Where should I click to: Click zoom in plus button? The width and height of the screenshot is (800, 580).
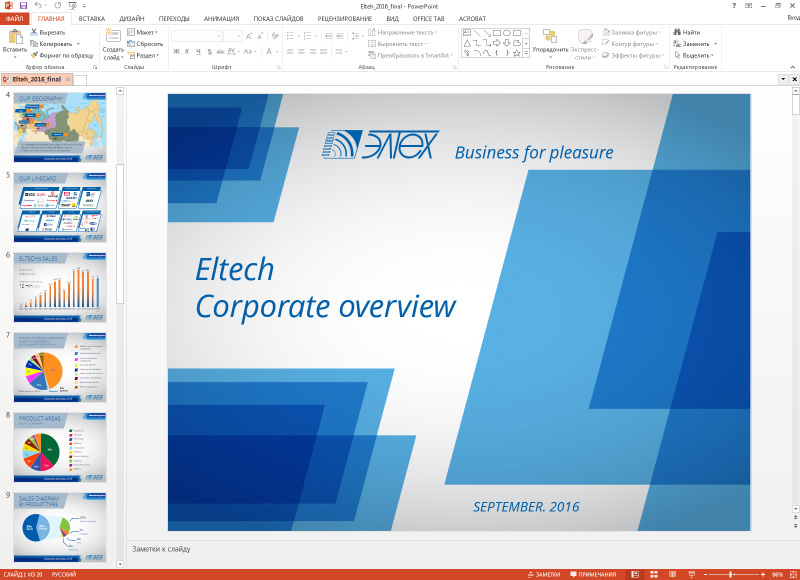point(763,574)
